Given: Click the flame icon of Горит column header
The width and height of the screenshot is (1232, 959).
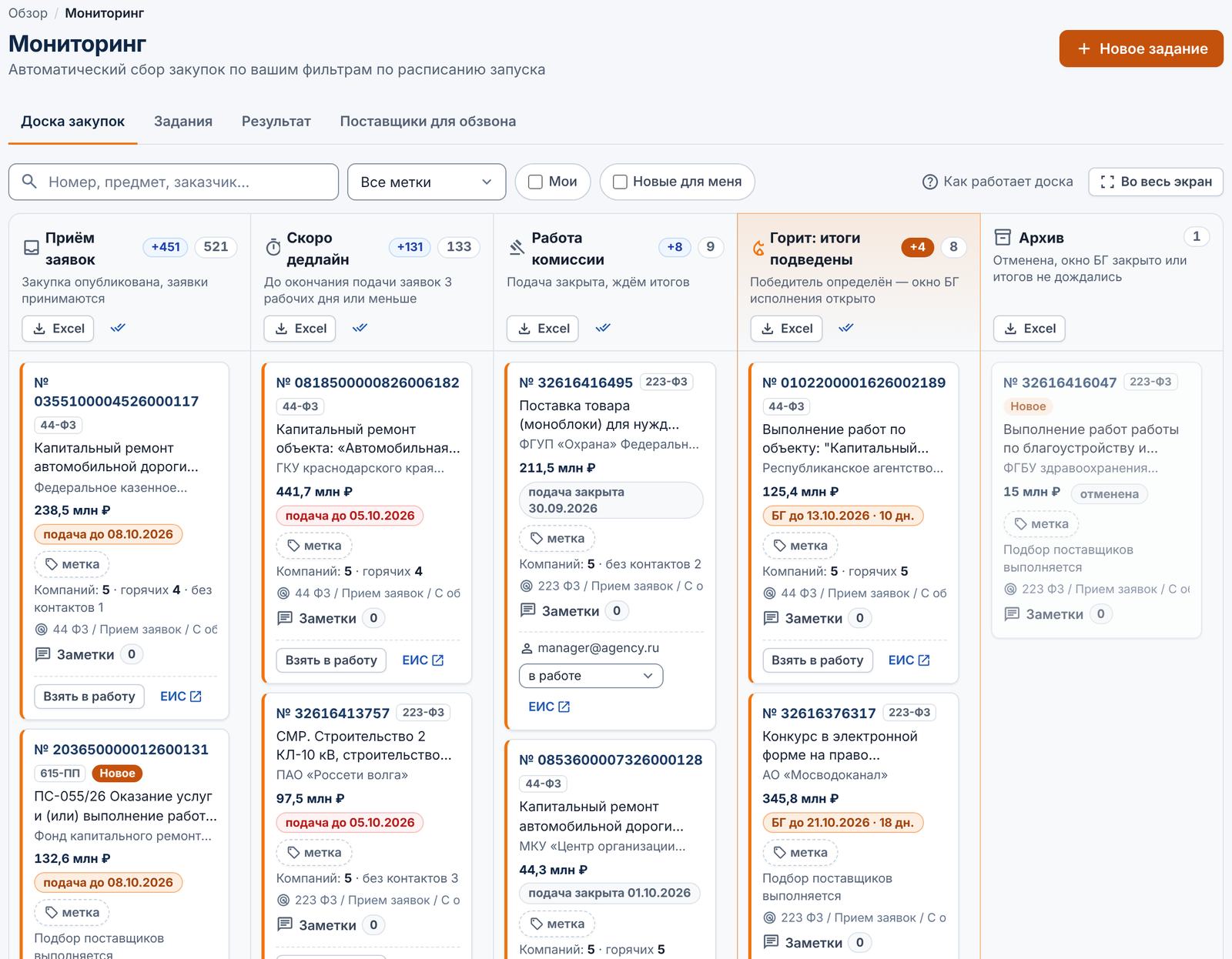Looking at the screenshot, I should pos(758,249).
